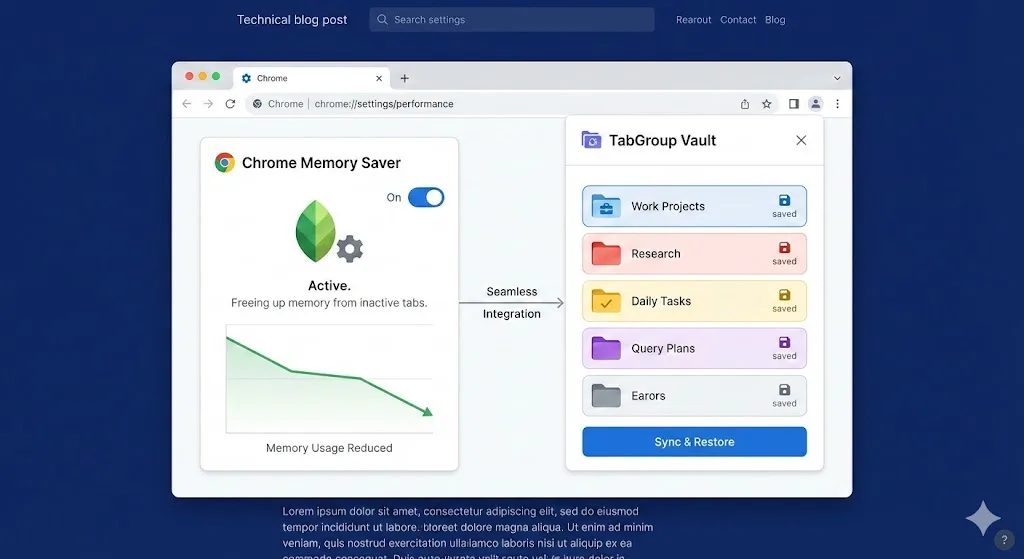The image size is (1024, 559).
Task: Click the 'Active.' status text
Action: pyautogui.click(x=329, y=285)
